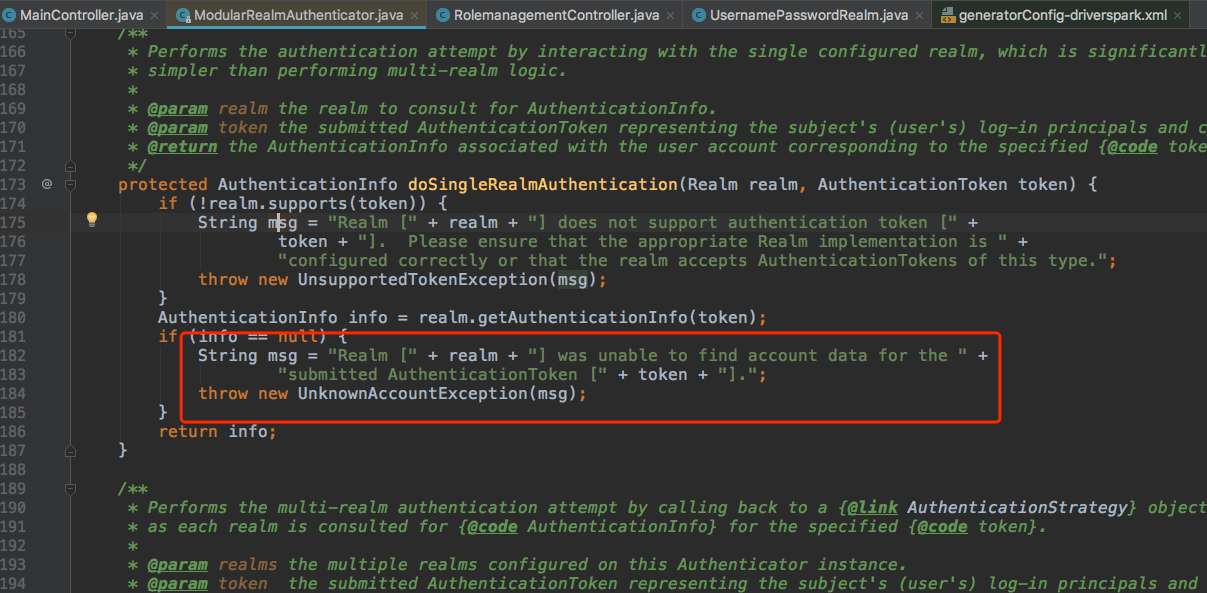Click the lightbulb intention icon beside line 175

click(91, 219)
